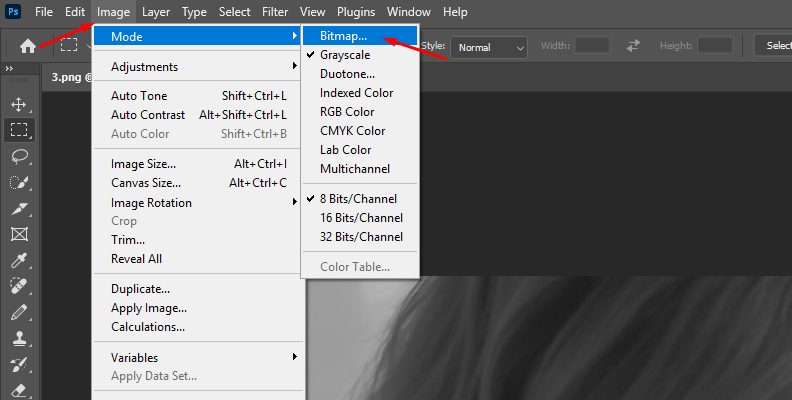Expand the Mode submenu
Image resolution: width=792 pixels, height=400 pixels.
[x=197, y=36]
